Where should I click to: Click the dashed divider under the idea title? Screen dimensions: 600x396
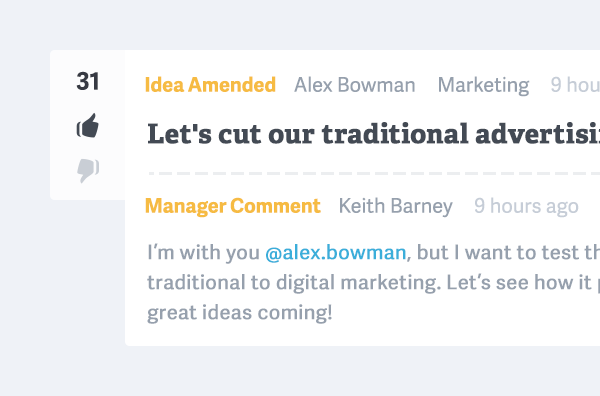[374, 173]
